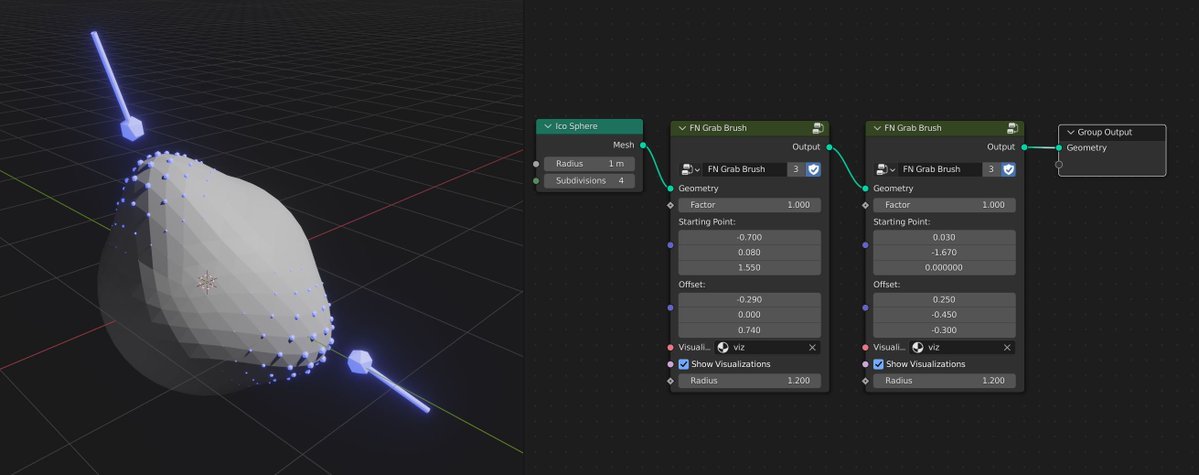The height and width of the screenshot is (475, 1199).
Task: Clear the viz material on first Grab Brush node
Action: [812, 347]
